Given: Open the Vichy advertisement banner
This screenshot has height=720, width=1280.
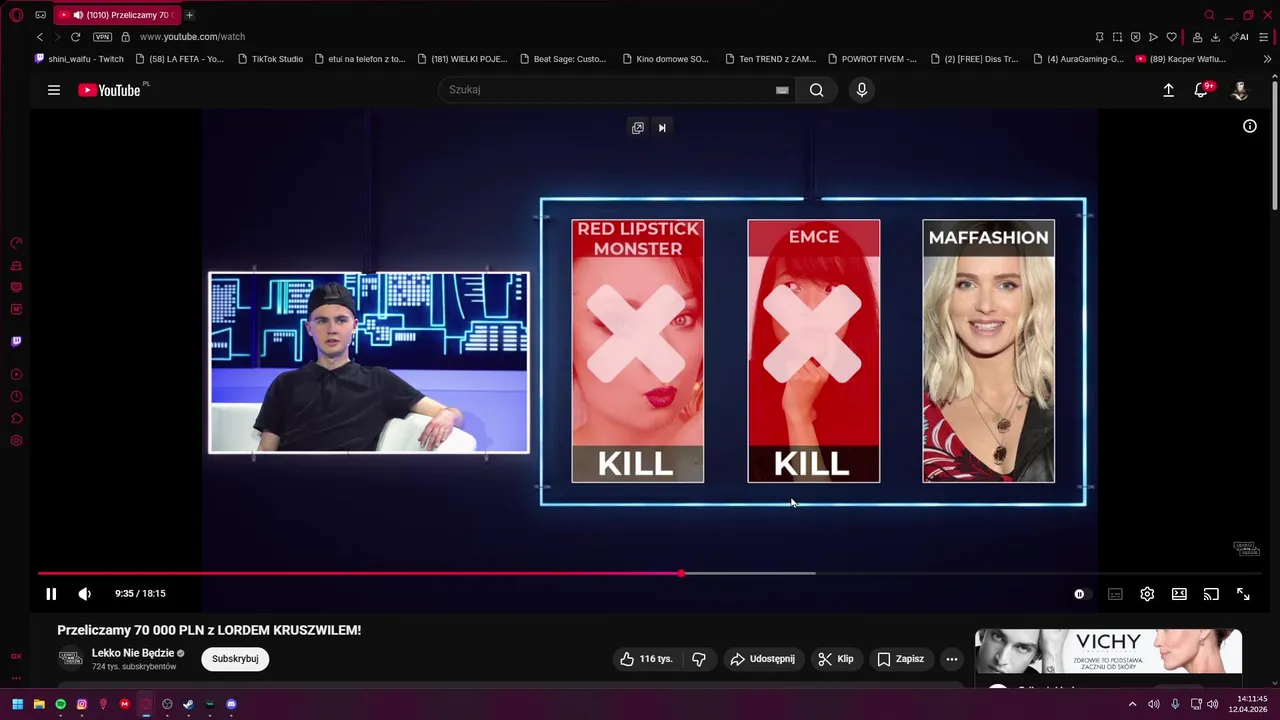Looking at the screenshot, I should coord(1108,652).
